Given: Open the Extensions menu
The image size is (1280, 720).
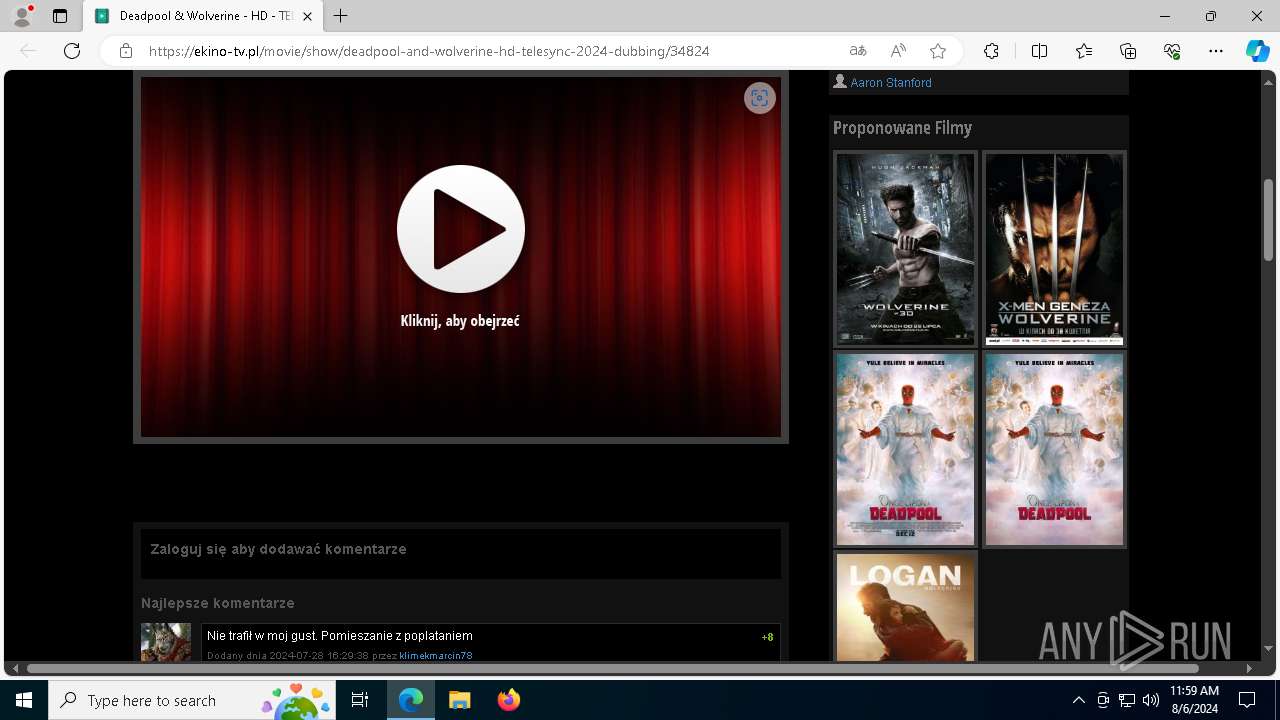Looking at the screenshot, I should pos(991,51).
